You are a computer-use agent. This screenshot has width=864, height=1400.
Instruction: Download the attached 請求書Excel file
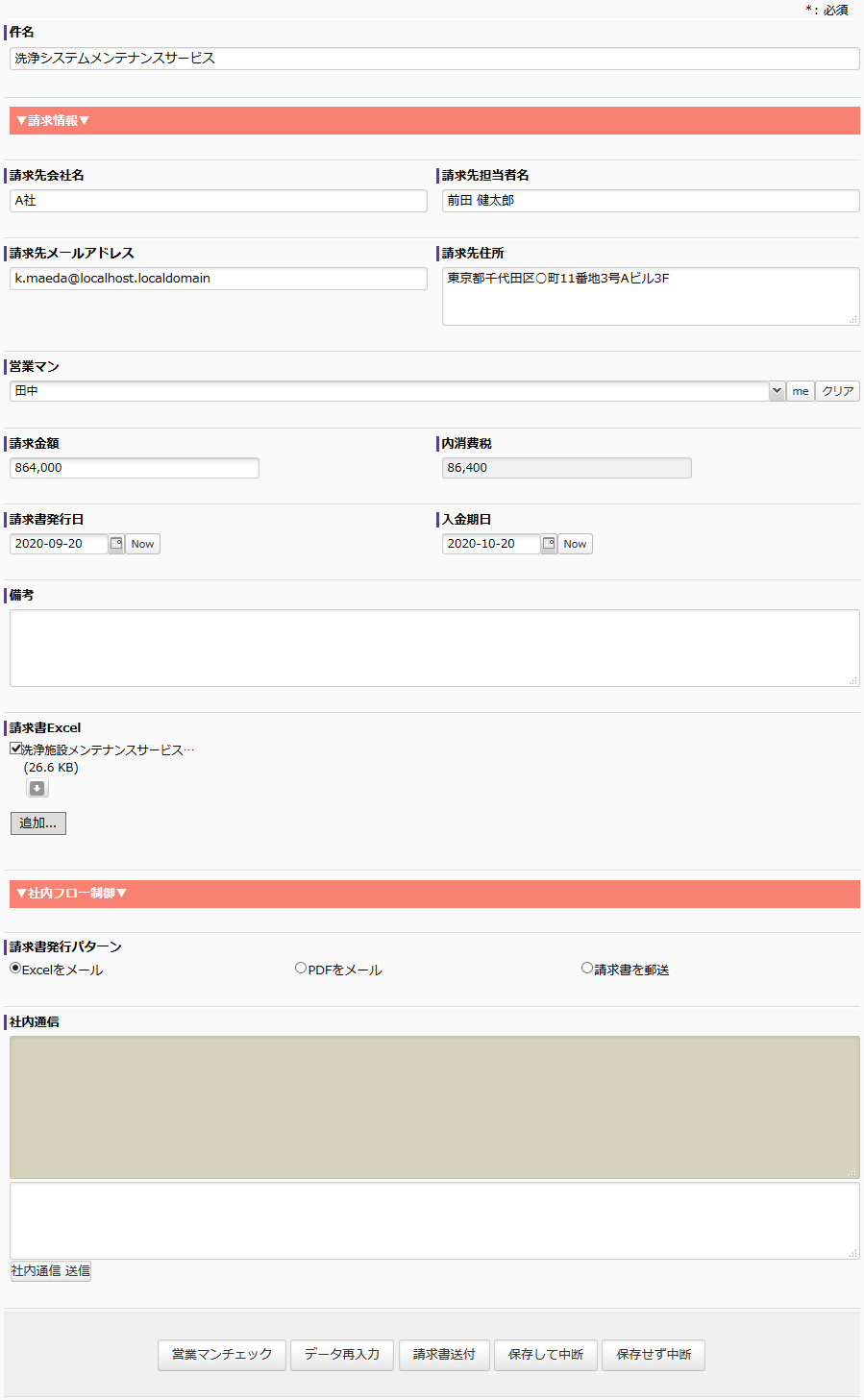(x=37, y=789)
